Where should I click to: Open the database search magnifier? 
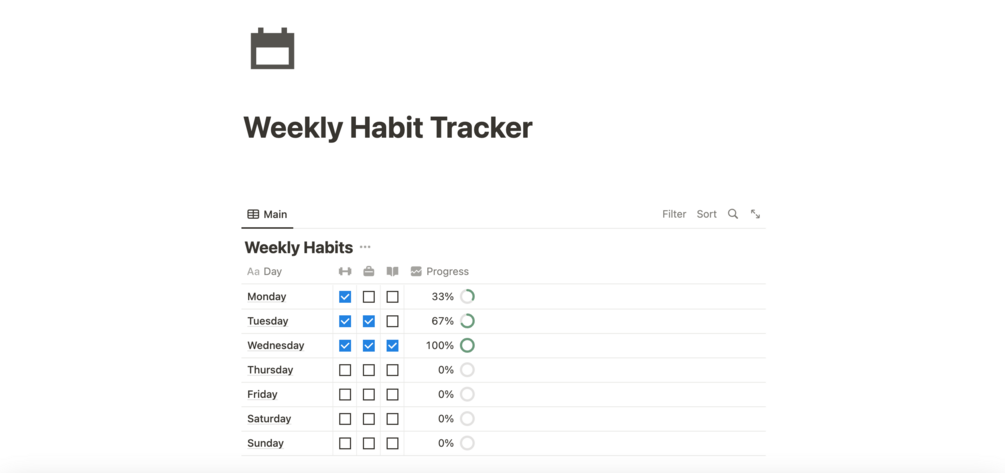[x=733, y=214]
